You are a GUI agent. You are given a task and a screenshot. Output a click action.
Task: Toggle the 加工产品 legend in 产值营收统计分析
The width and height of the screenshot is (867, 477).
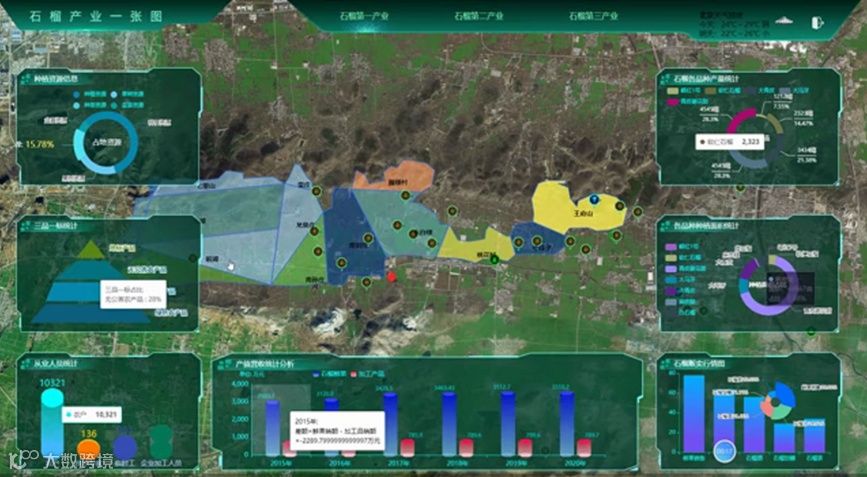tap(368, 374)
